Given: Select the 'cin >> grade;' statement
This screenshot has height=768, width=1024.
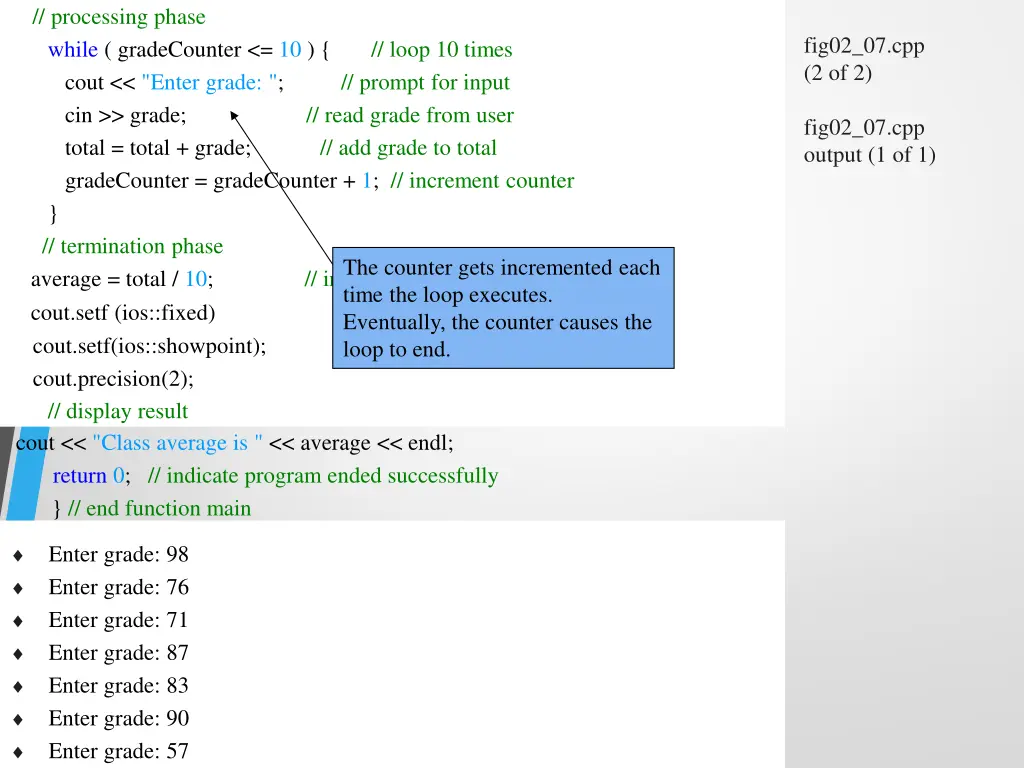Looking at the screenshot, I should tap(125, 116).
